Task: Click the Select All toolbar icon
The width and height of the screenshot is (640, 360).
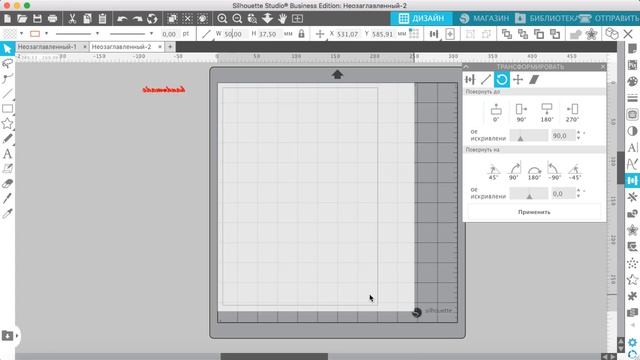Action: 172,18
